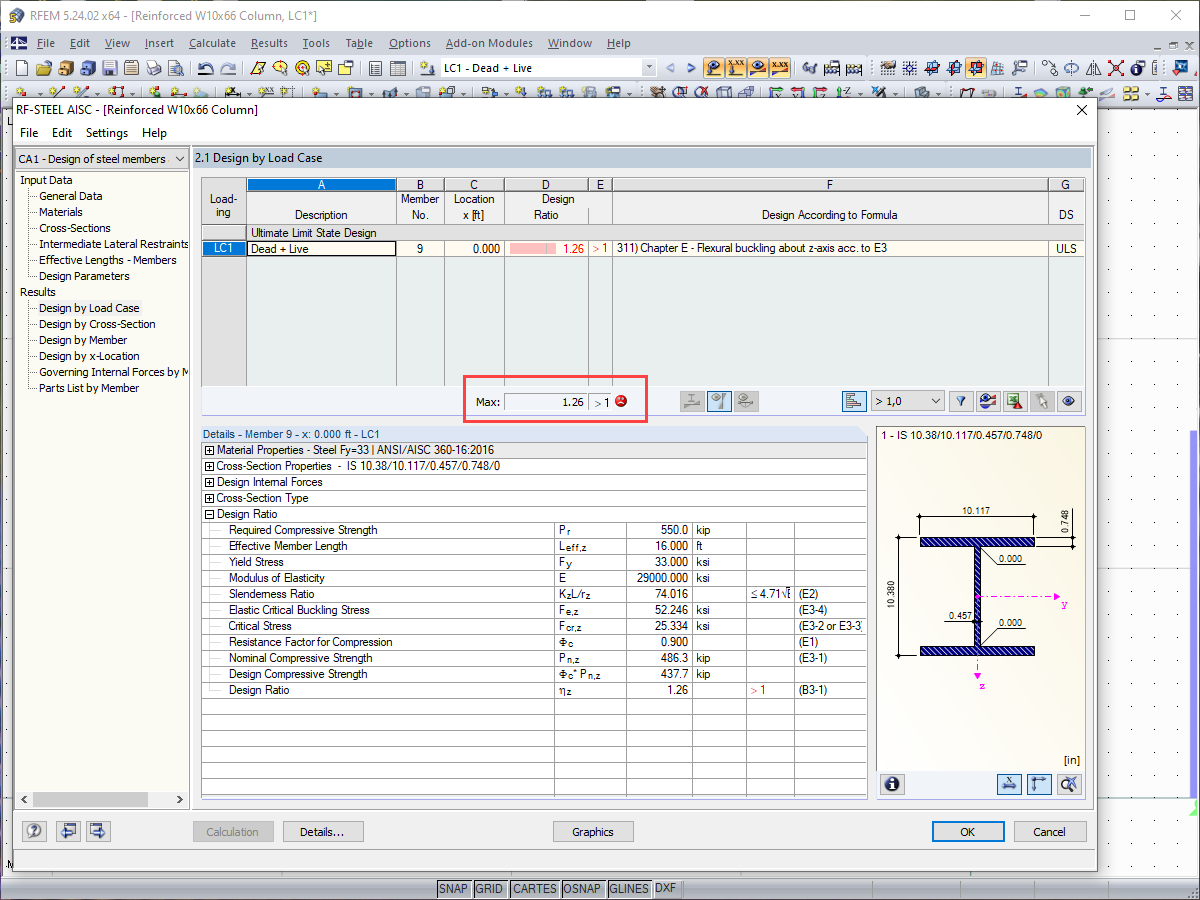Open Settings menu in RF-STEEL AISC
1200x900 pixels.
(107, 133)
